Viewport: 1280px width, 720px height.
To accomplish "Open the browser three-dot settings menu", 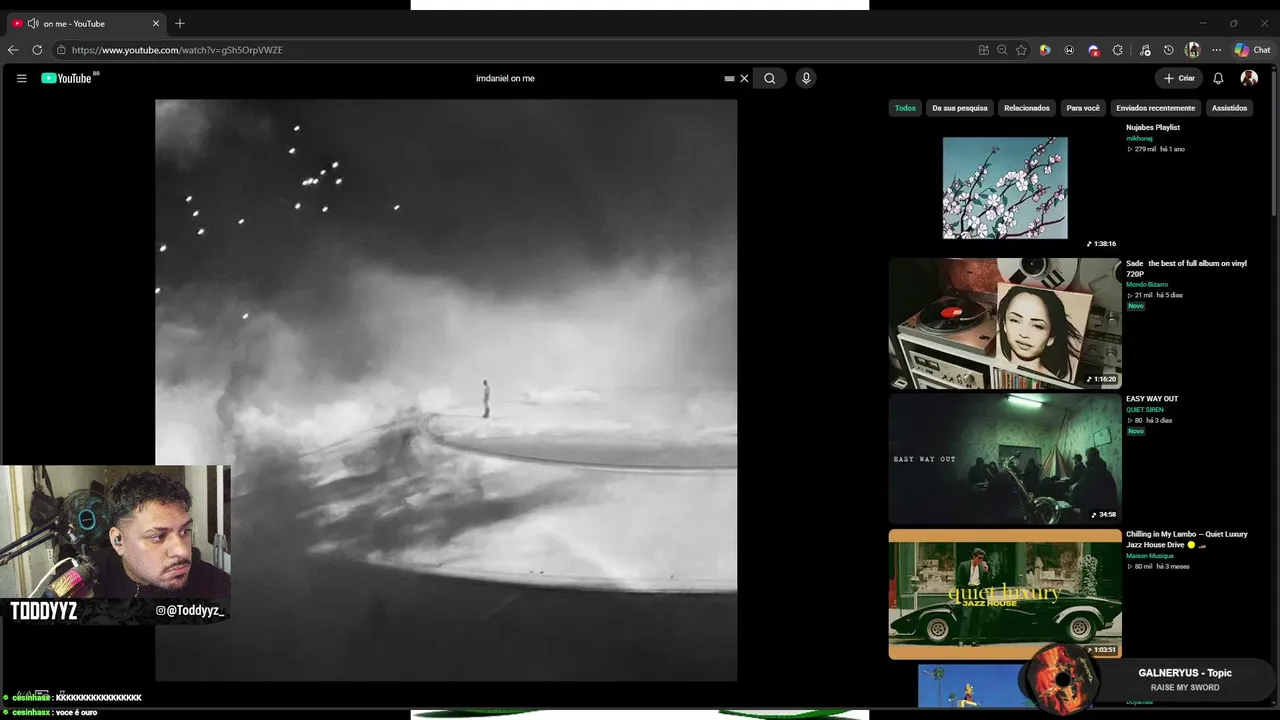I will pyautogui.click(x=1216, y=50).
